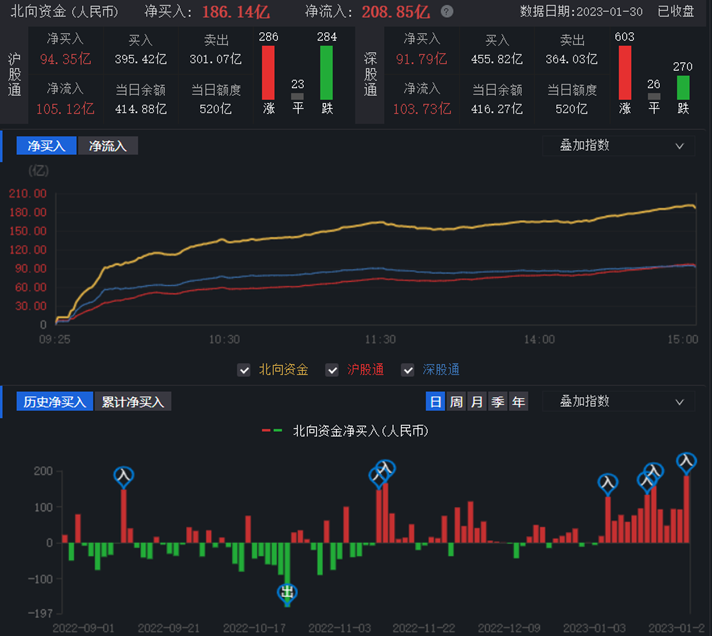Click the green 跌 bar showing 270 in 深股通
Screen dimensions: 712x636
[683, 88]
